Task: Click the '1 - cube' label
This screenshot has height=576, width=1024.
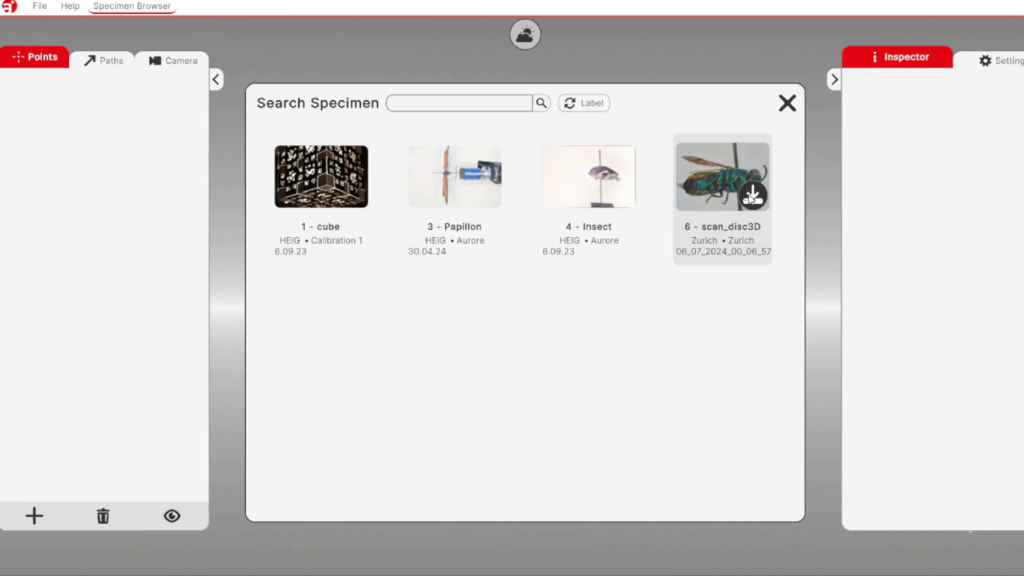Action: point(321,227)
